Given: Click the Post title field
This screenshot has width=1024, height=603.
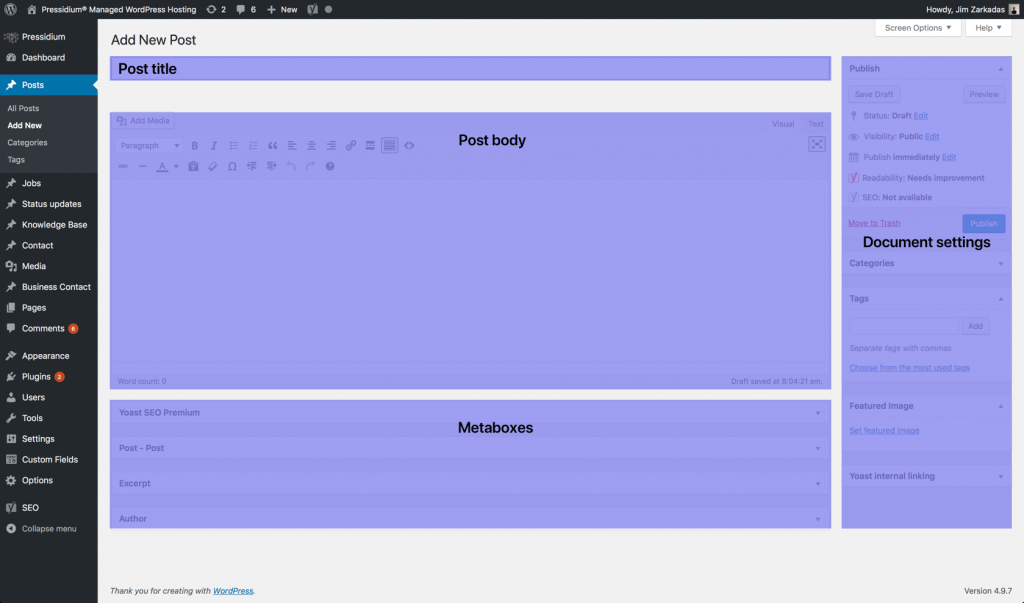Looking at the screenshot, I should coord(470,69).
